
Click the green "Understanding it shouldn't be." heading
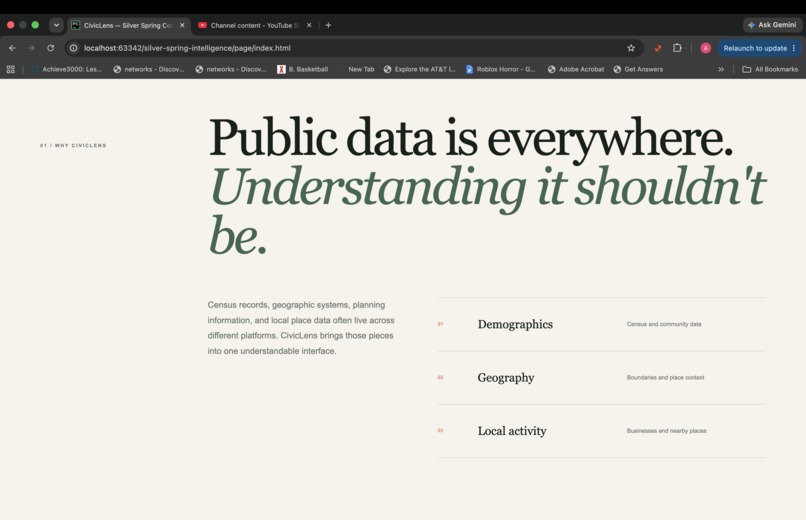(x=487, y=210)
